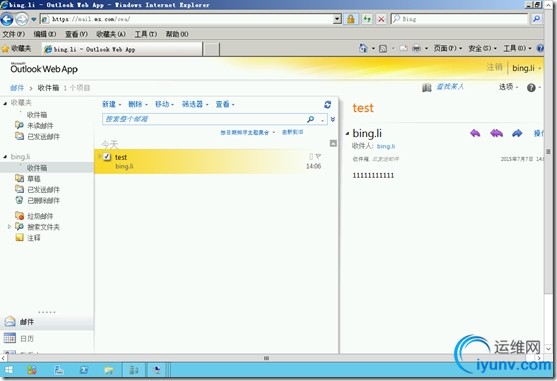557x381 pixels.
Task: Click the bing.li recipient link
Action: [386, 146]
